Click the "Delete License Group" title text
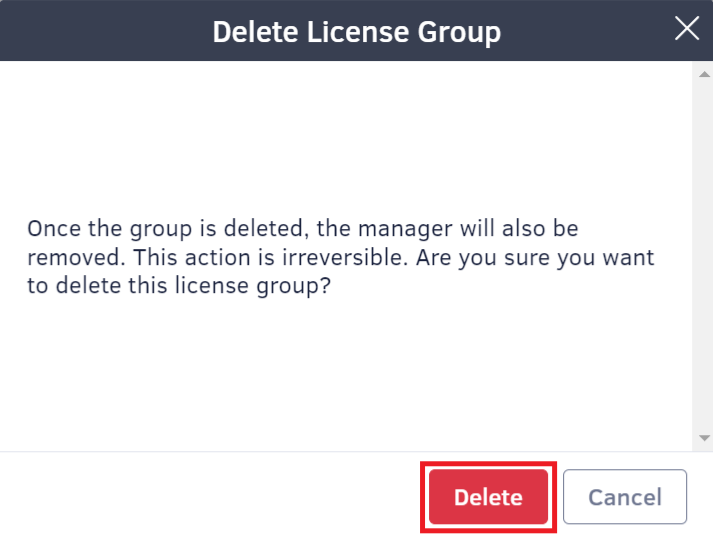The image size is (713, 543). coord(356,32)
